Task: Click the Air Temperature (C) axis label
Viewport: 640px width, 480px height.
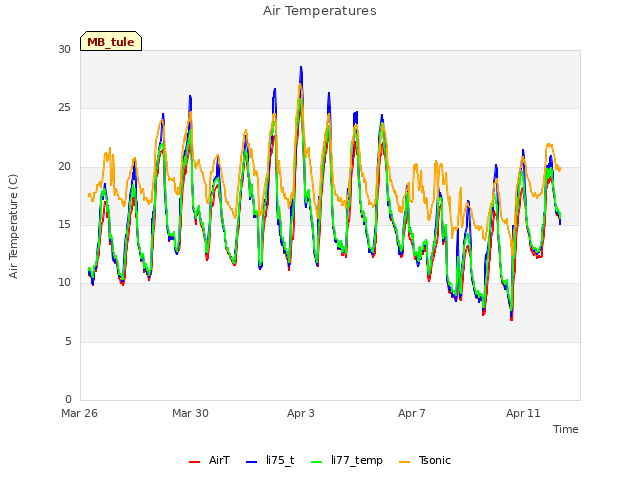Action: pos(13,226)
